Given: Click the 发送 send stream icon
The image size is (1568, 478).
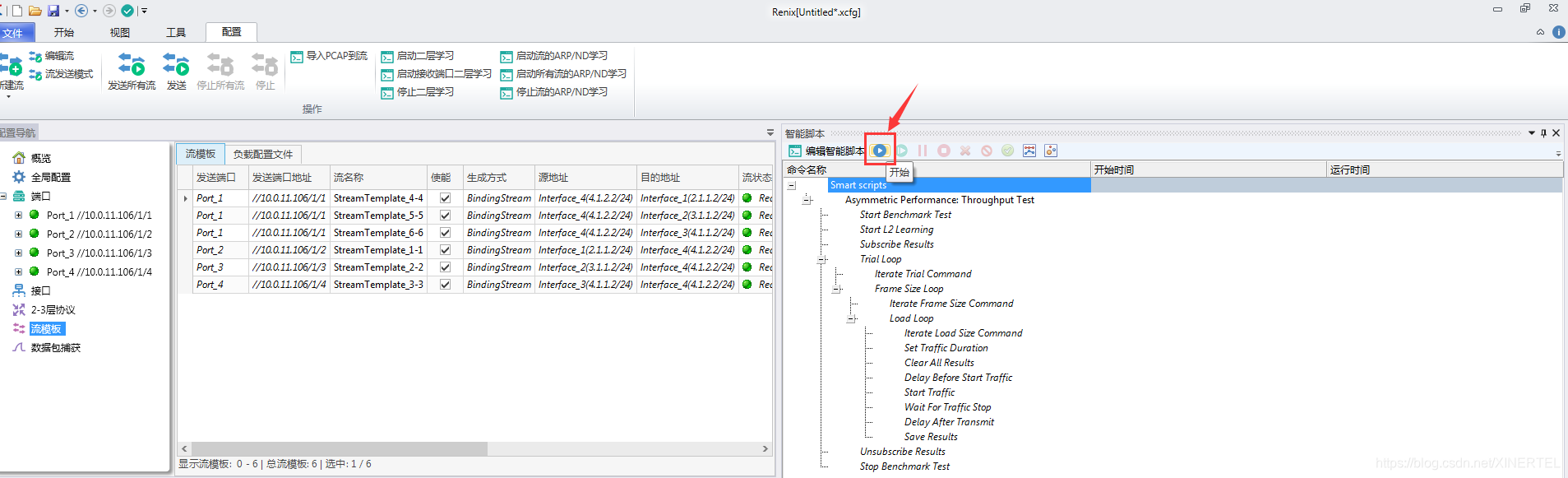Looking at the screenshot, I should point(176,64).
